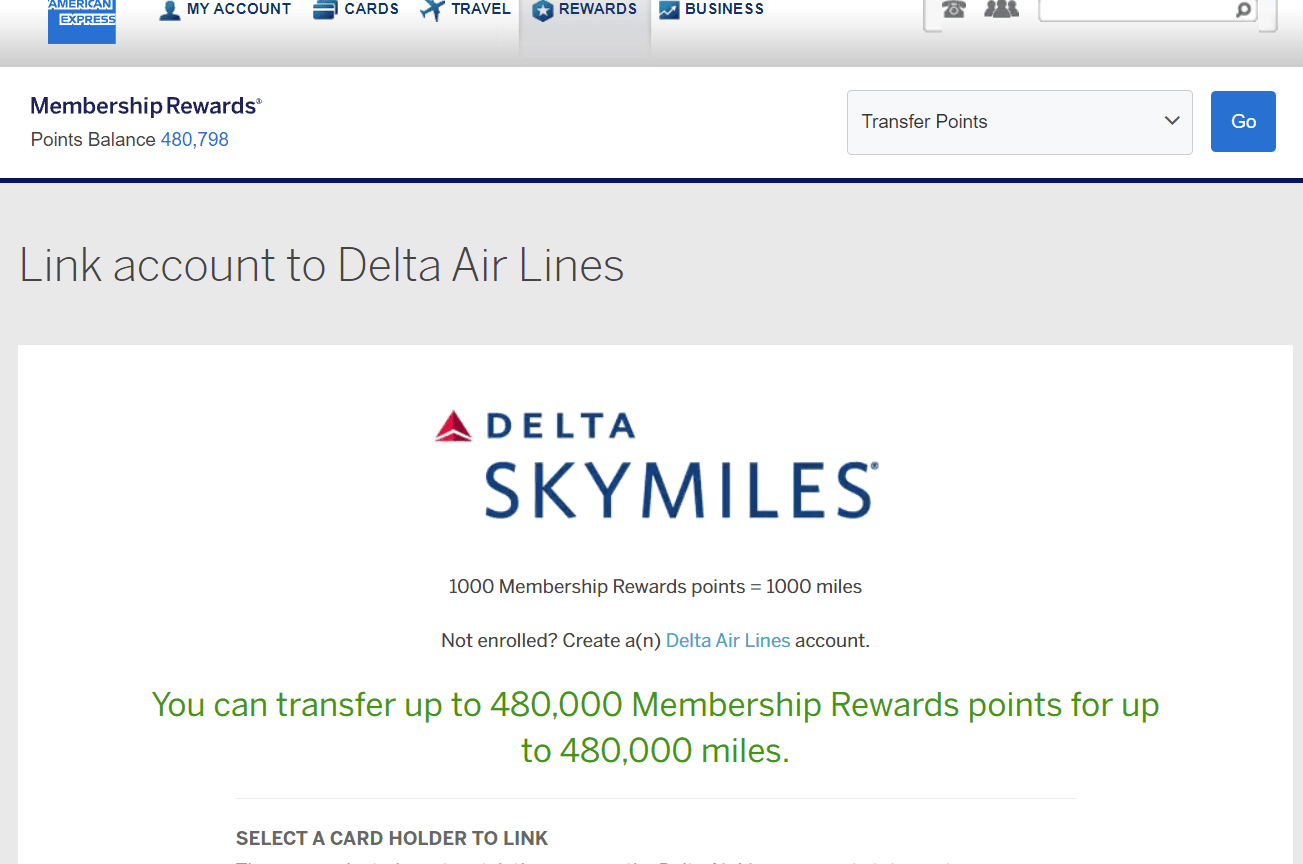Select the TRAVEL menu text
Viewport: 1303px width, 864px height.
pos(481,9)
